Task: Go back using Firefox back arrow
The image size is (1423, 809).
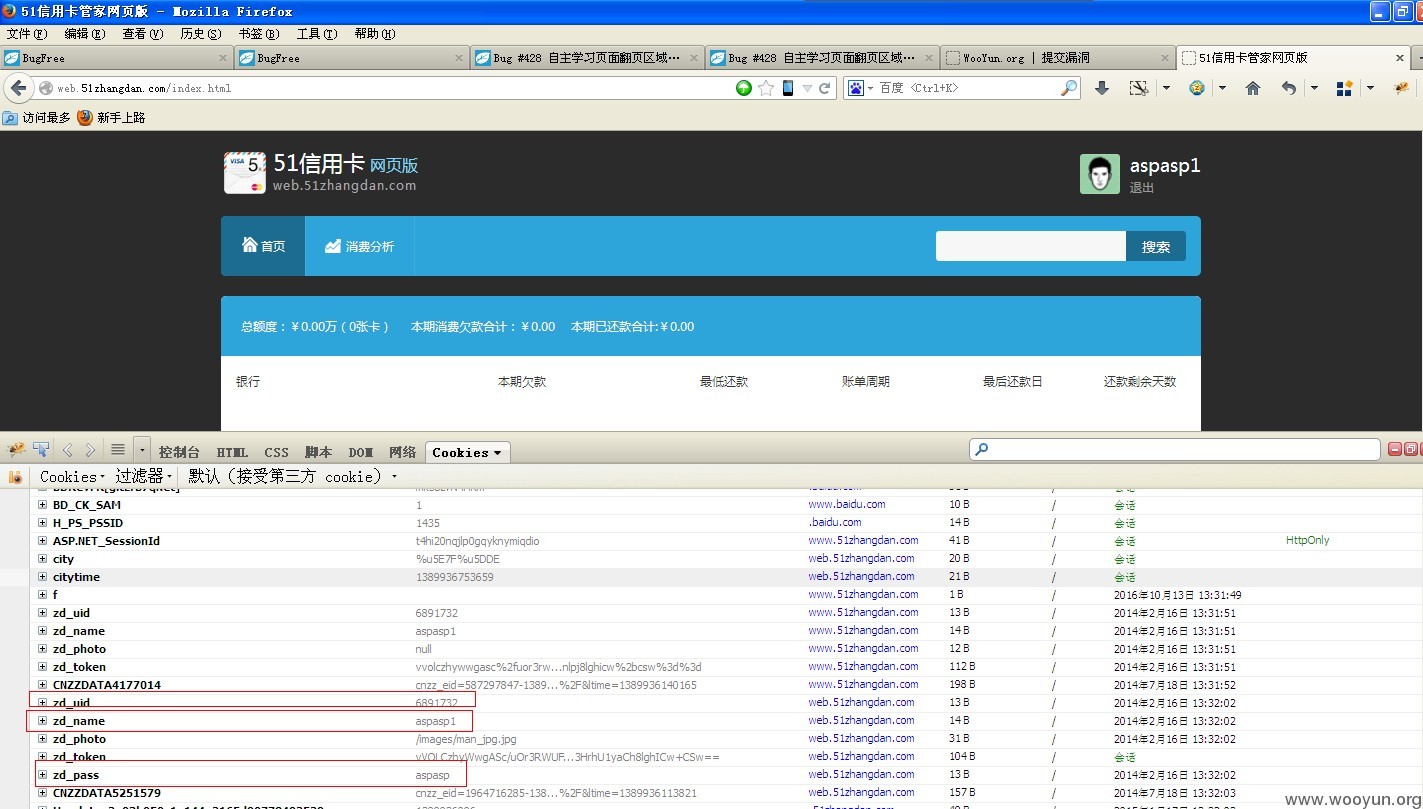Action: point(18,88)
